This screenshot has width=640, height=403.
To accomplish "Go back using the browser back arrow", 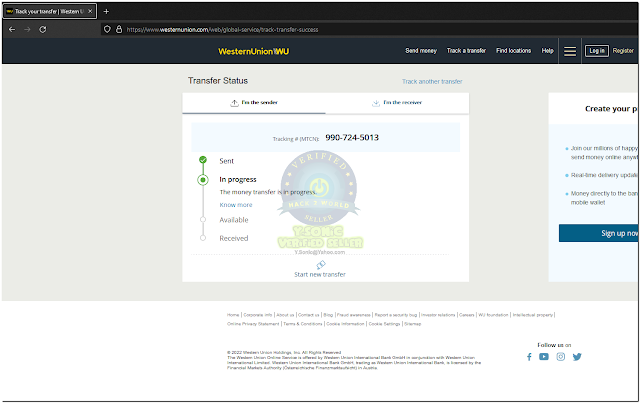I will point(12,29).
